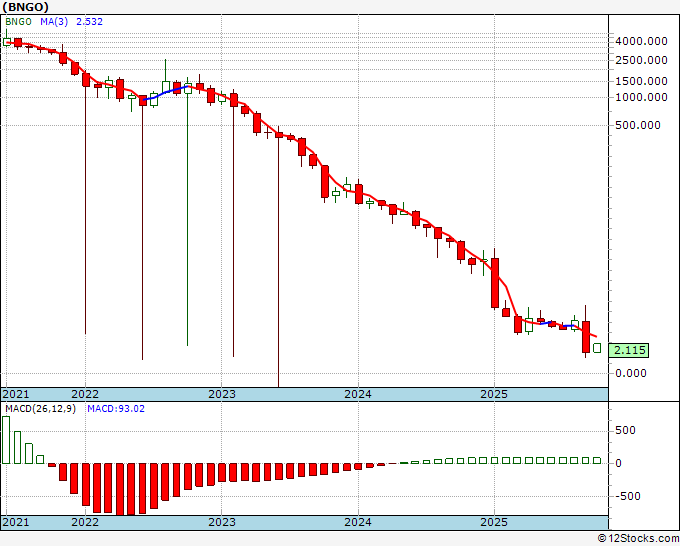
Task: Click 2025 on the MACD panel timeline
Action: click(494, 522)
